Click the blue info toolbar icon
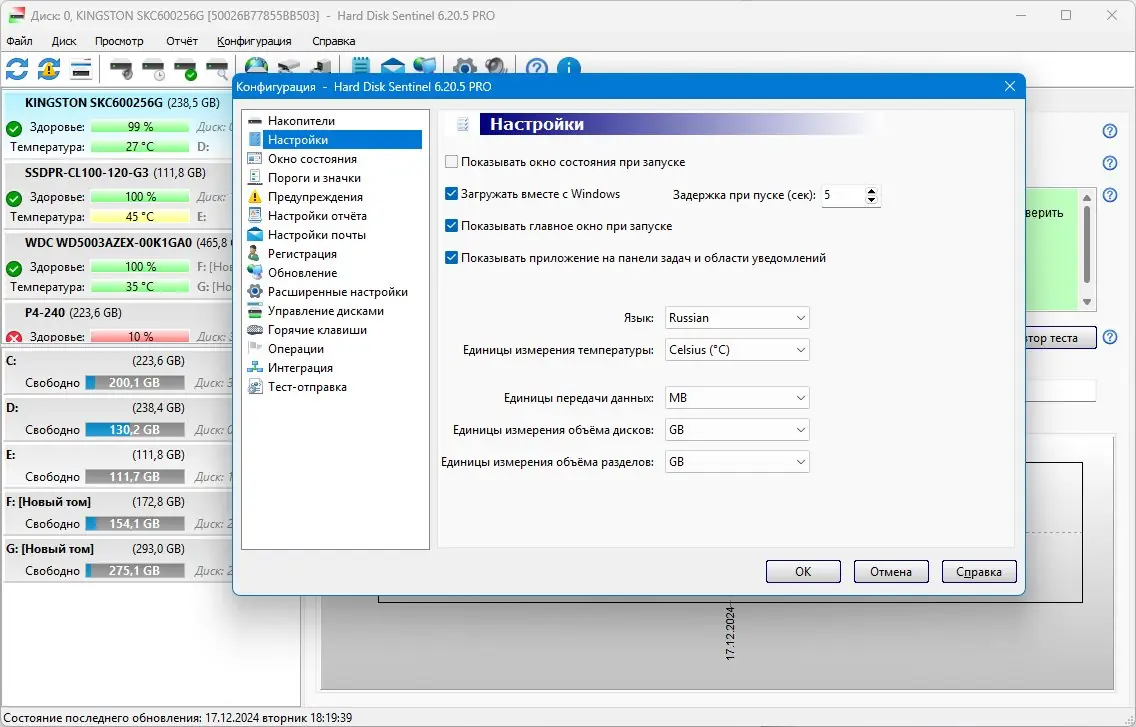Viewport: 1136px width, 727px height. (569, 67)
